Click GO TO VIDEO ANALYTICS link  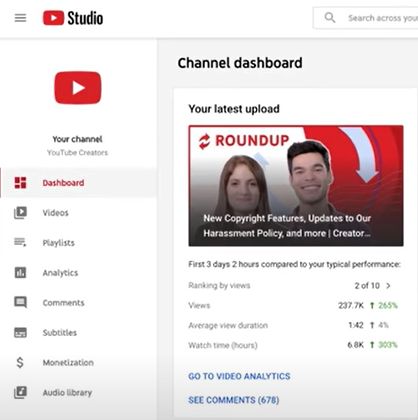(x=239, y=376)
